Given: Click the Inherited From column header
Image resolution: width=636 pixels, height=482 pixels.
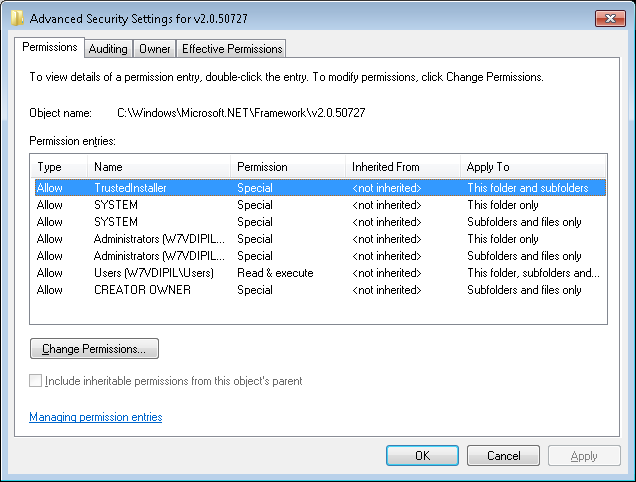Looking at the screenshot, I should 402,167.
